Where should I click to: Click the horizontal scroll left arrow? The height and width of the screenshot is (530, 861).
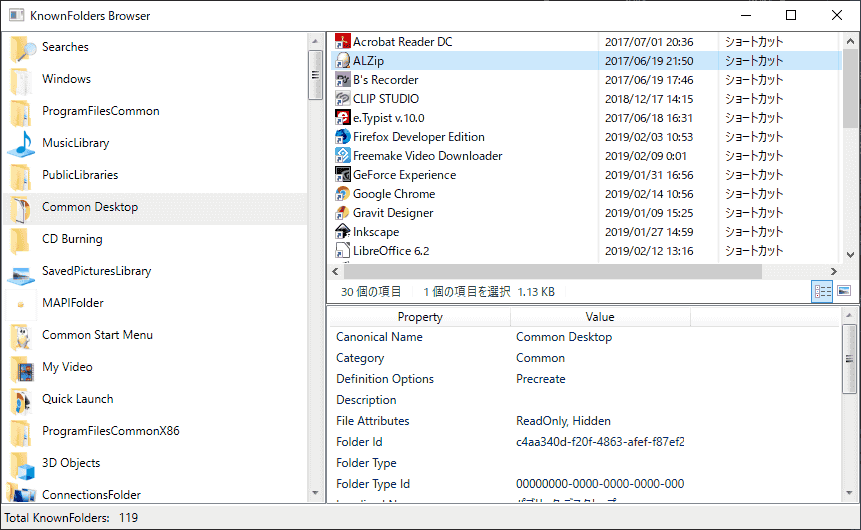click(x=336, y=271)
